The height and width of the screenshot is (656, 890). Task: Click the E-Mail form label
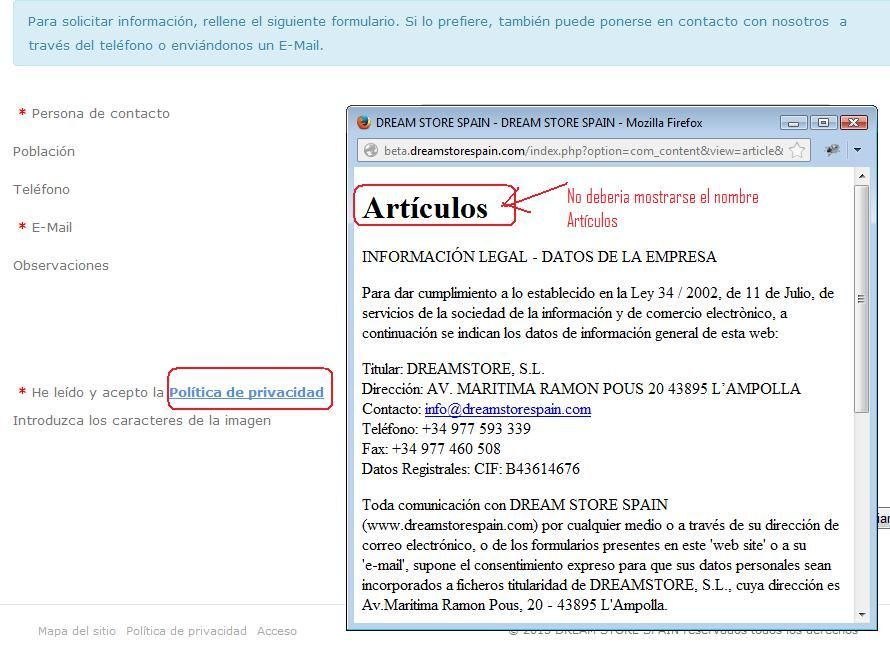click(x=52, y=228)
